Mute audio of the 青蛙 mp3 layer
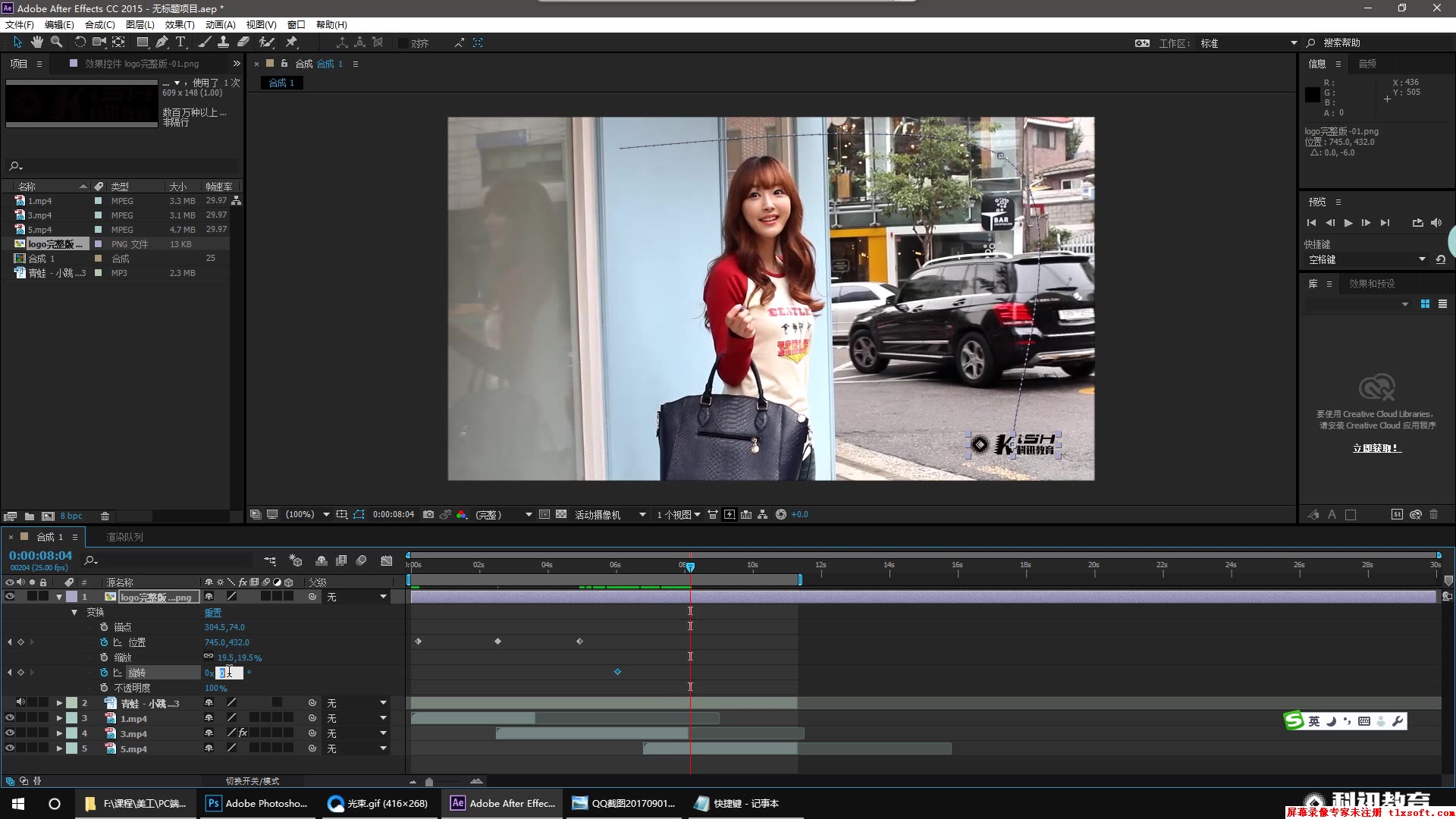The height and width of the screenshot is (819, 1456). (21, 703)
